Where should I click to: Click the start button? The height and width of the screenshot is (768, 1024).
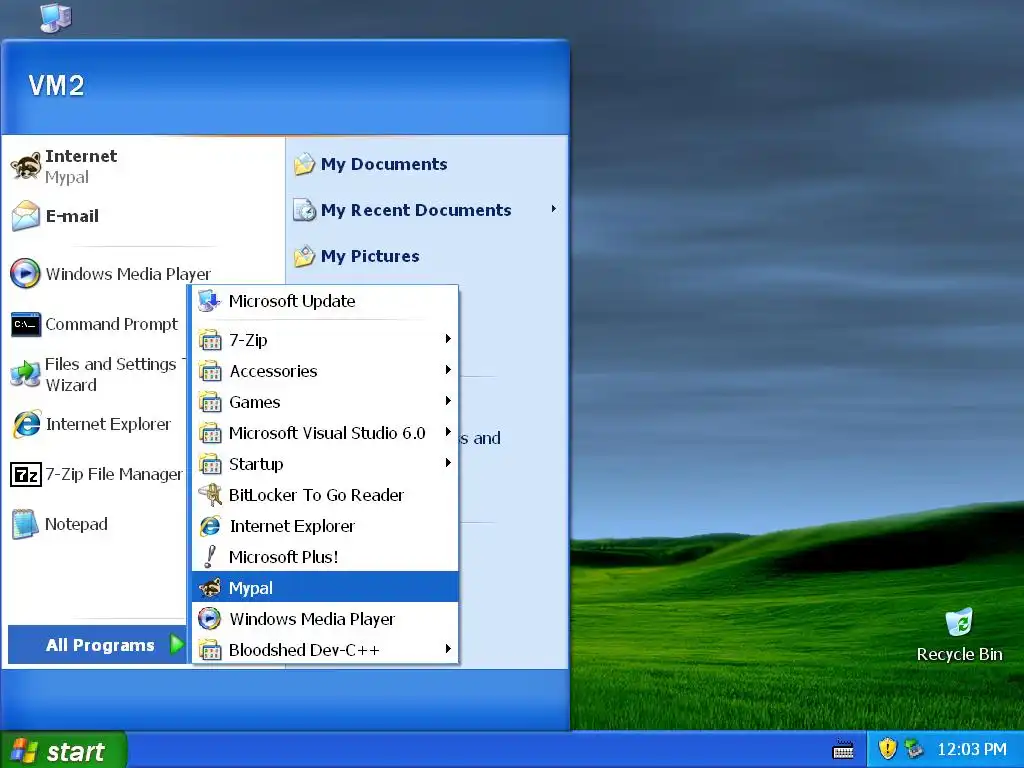click(x=63, y=750)
